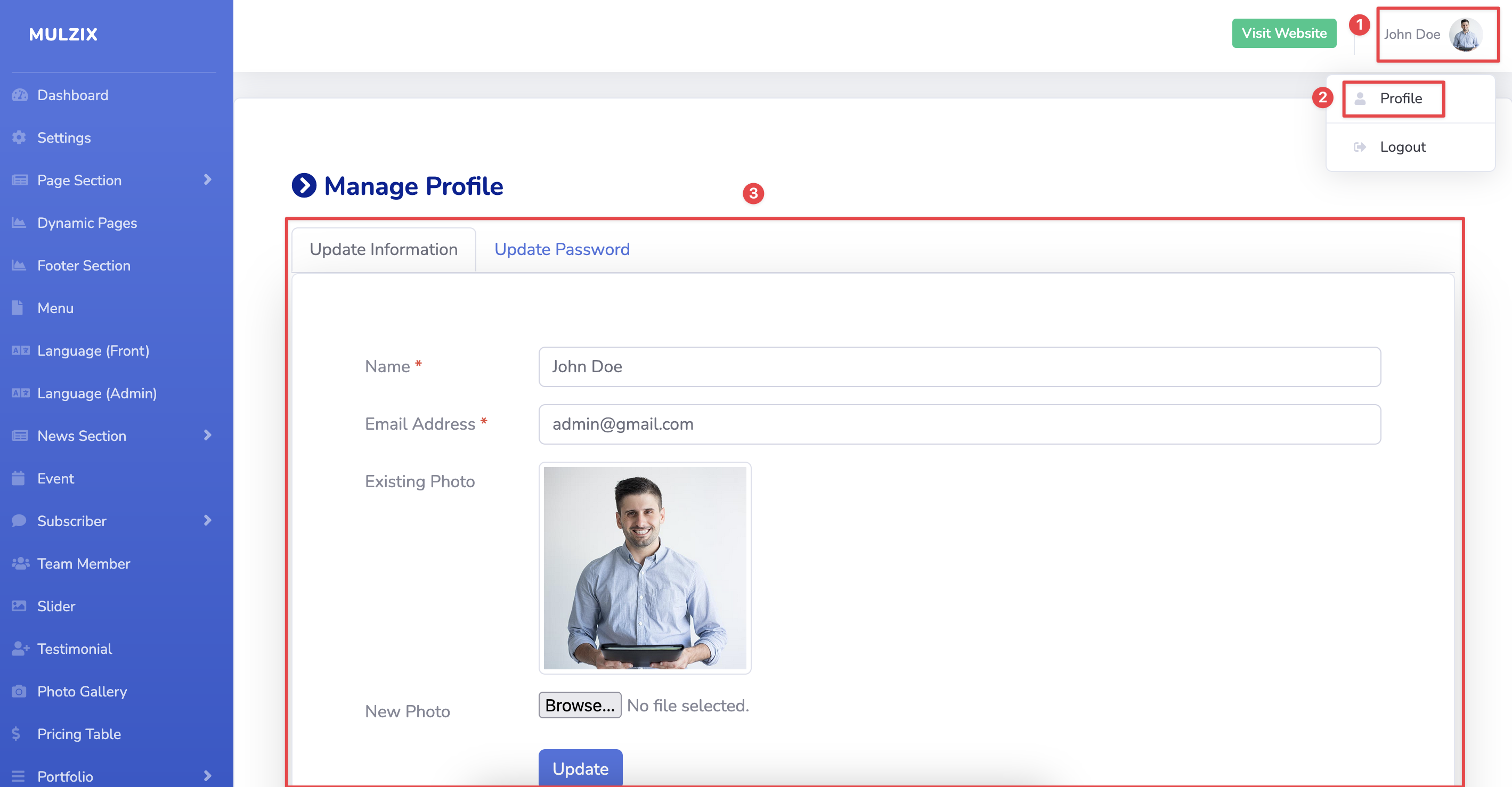Image resolution: width=1512 pixels, height=787 pixels.
Task: Open Language (Front) sidebar link
Action: tap(93, 350)
